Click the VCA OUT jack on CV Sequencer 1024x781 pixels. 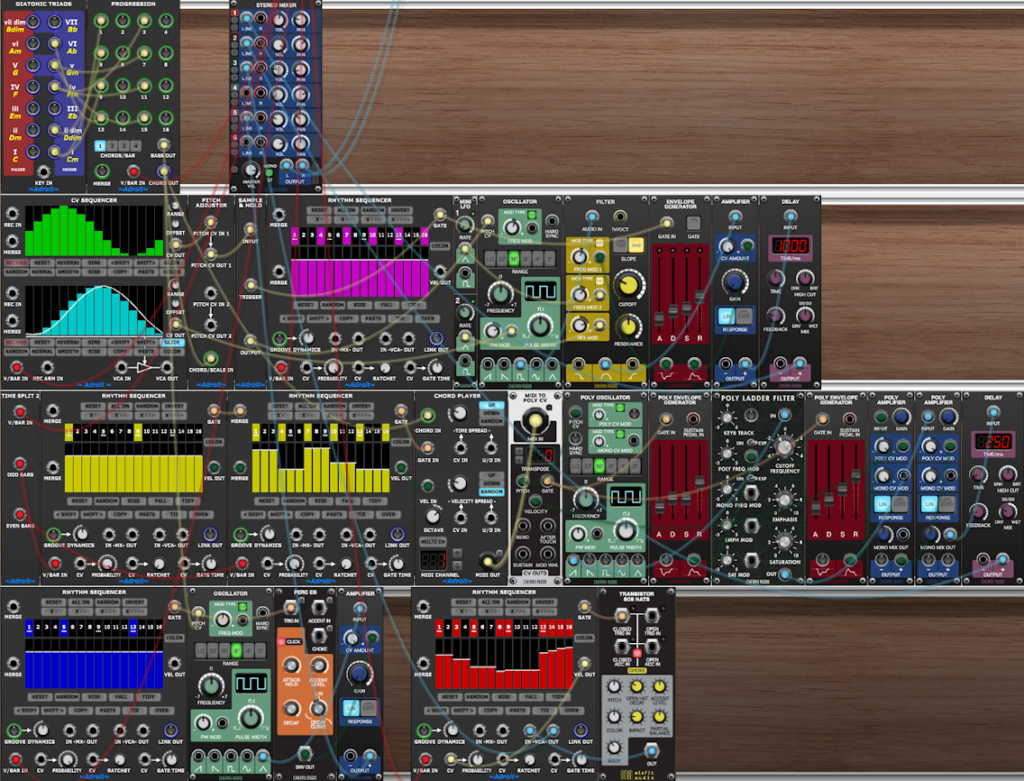pyautogui.click(x=167, y=367)
